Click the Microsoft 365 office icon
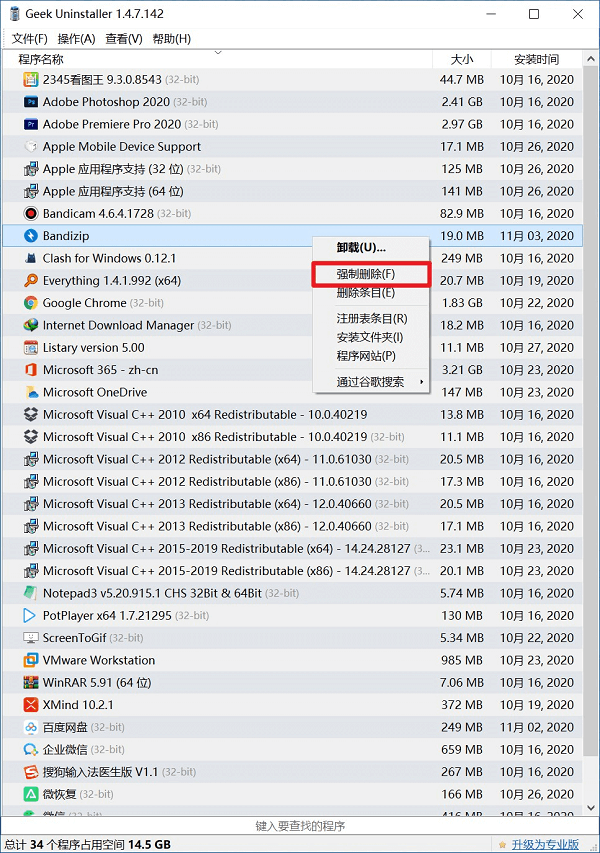 coord(31,370)
